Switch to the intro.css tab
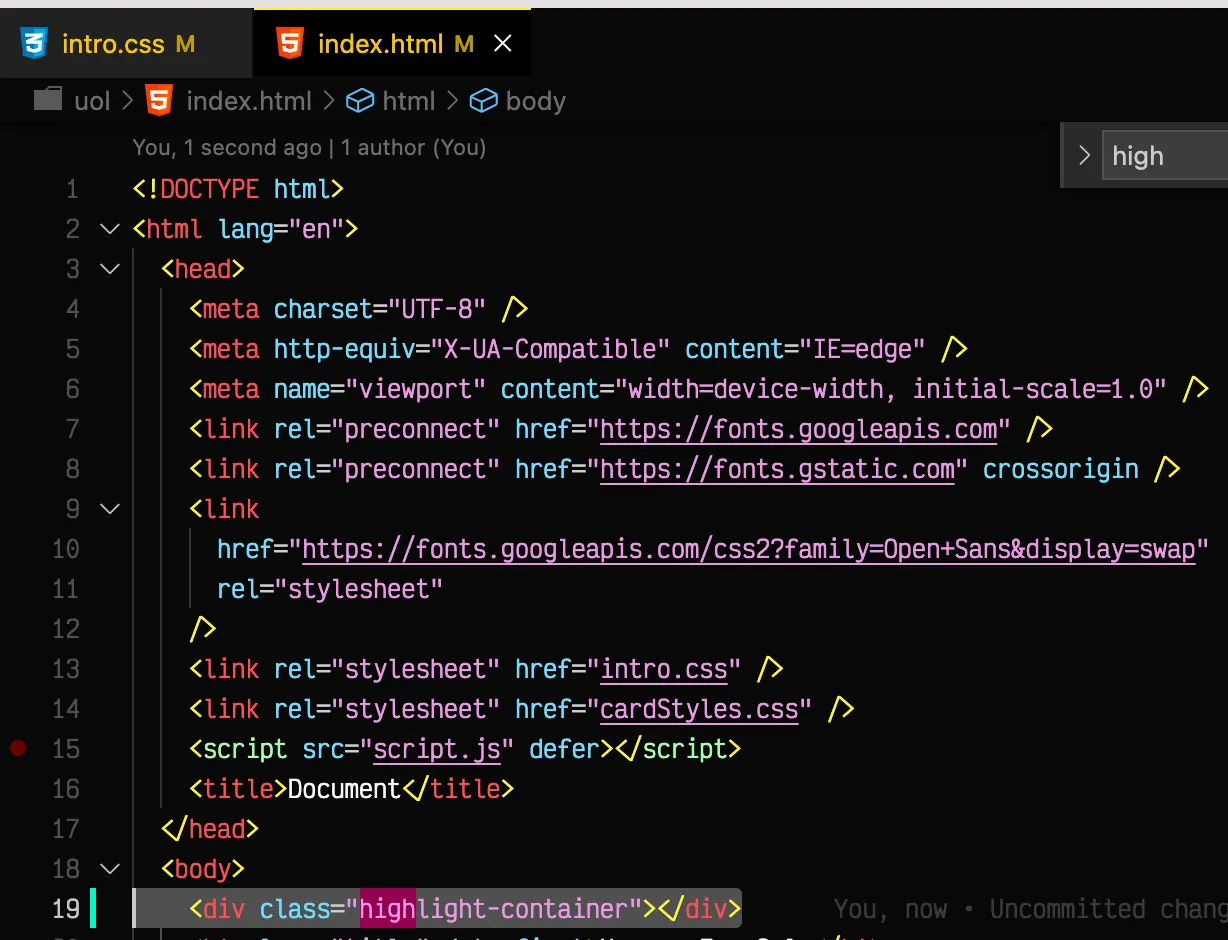Screen dimensions: 1228x940 127,44
